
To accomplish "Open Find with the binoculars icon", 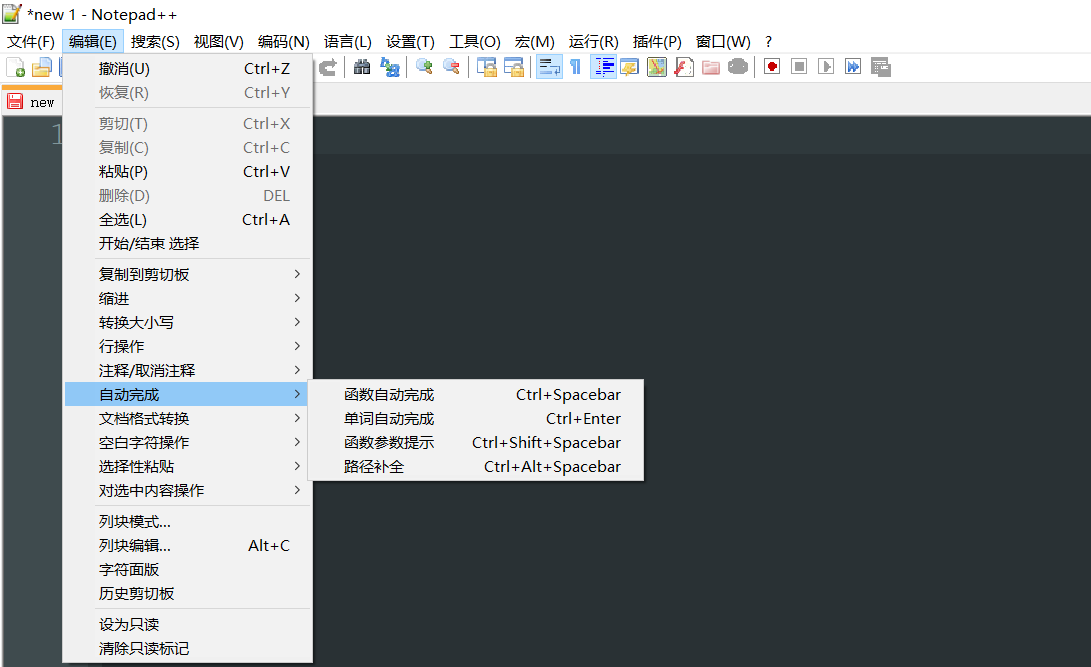I will (362, 67).
